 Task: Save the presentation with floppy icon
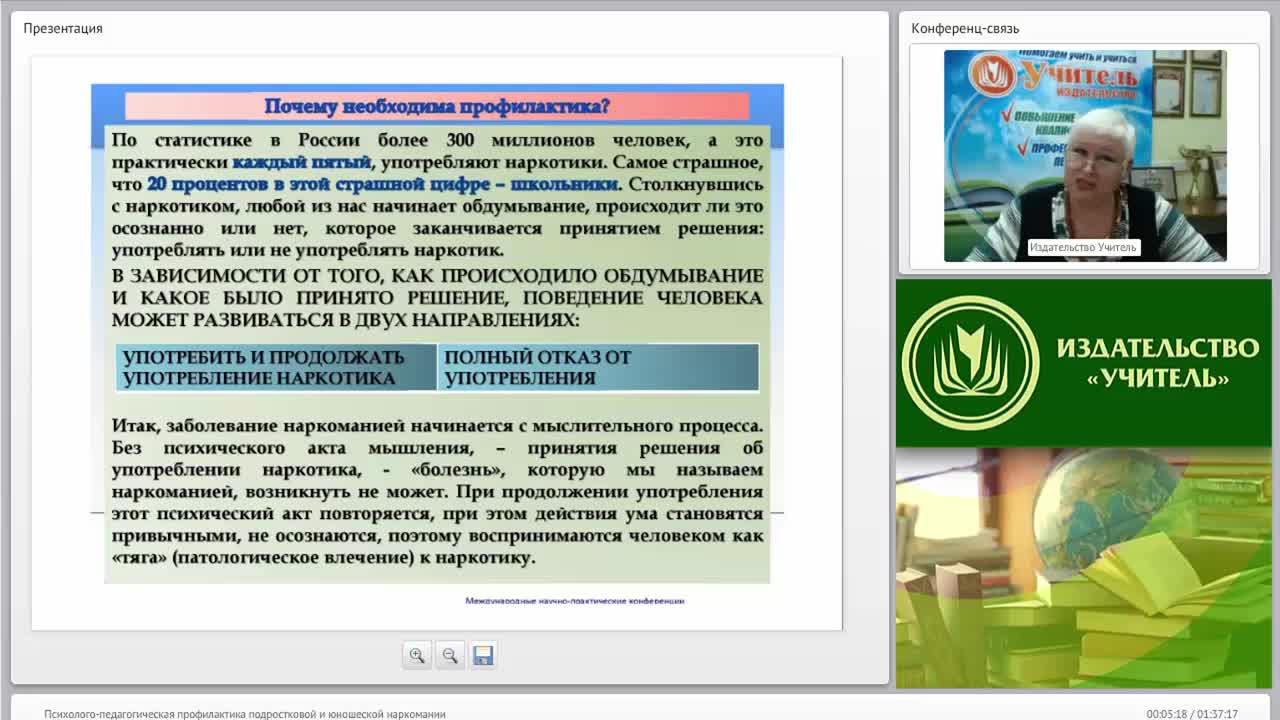[483, 655]
